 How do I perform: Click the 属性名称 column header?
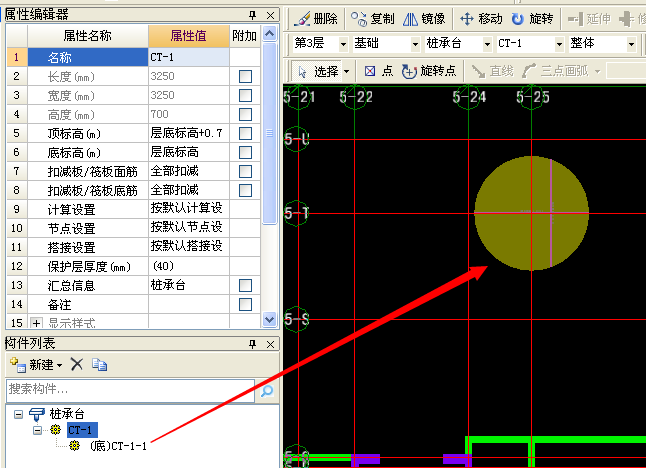pyautogui.click(x=87, y=36)
